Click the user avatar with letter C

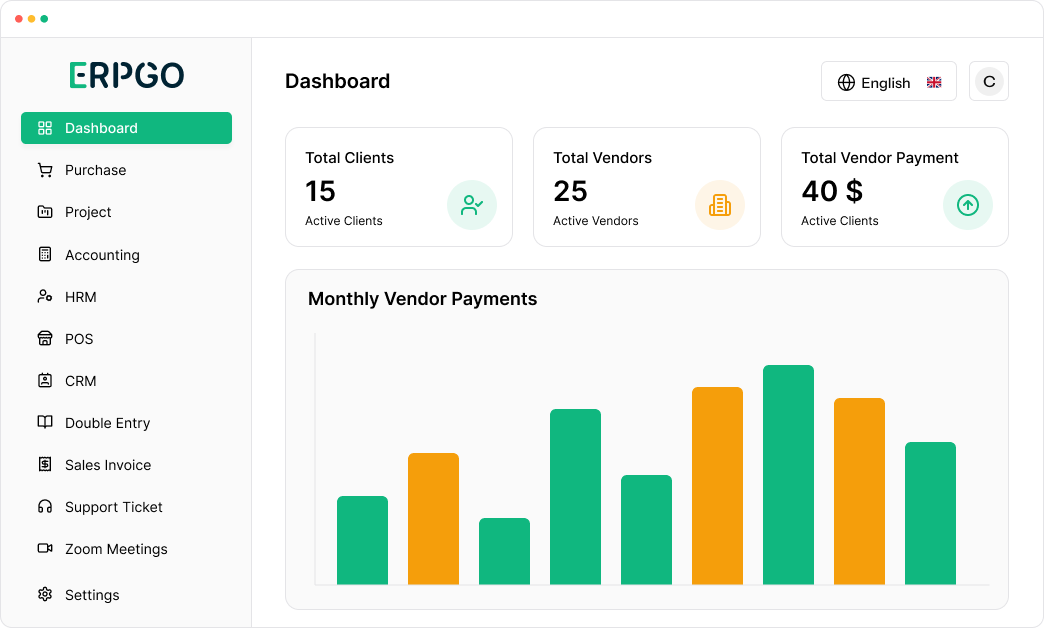tap(989, 81)
